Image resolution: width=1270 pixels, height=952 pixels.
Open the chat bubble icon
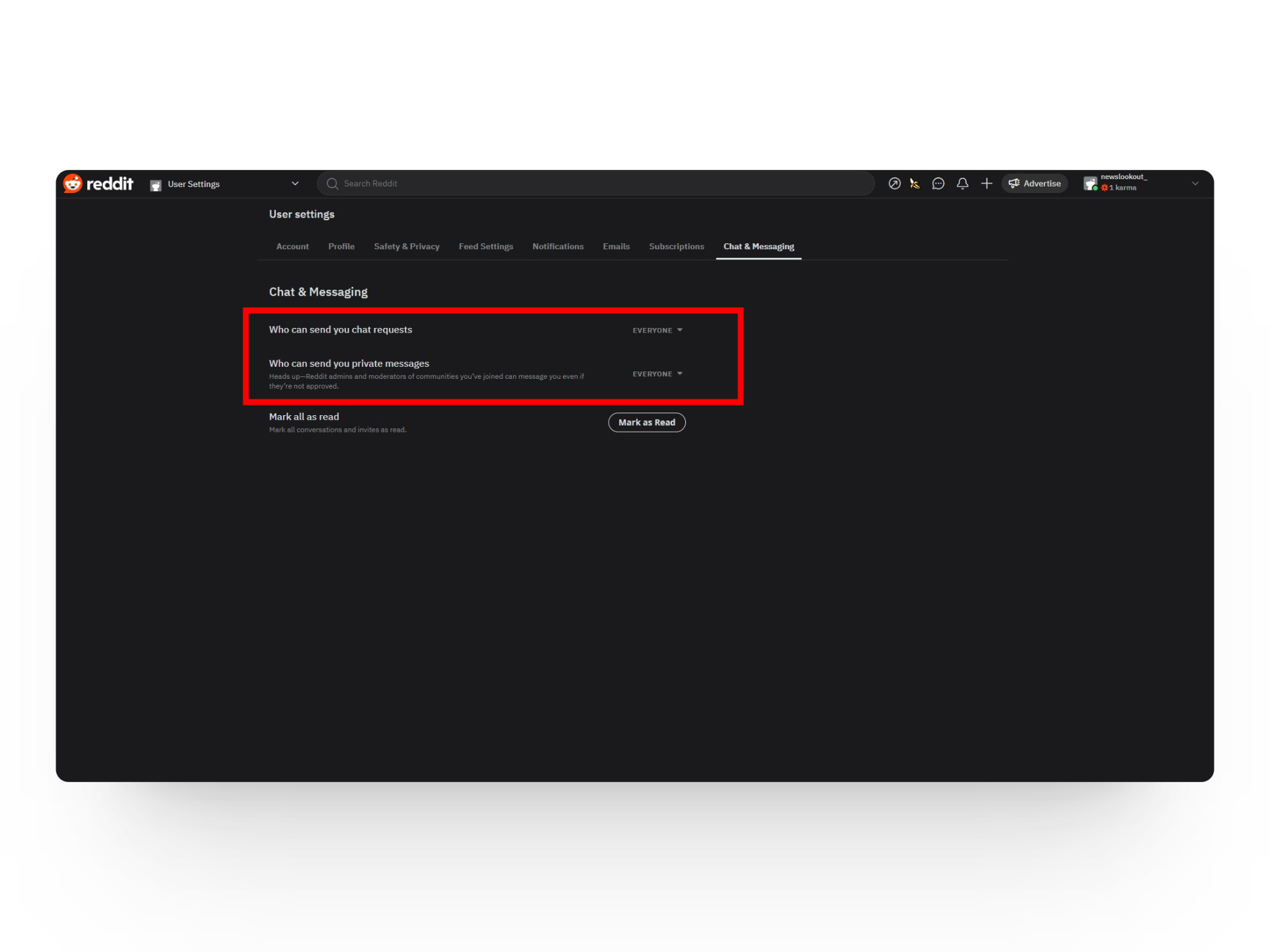(938, 183)
